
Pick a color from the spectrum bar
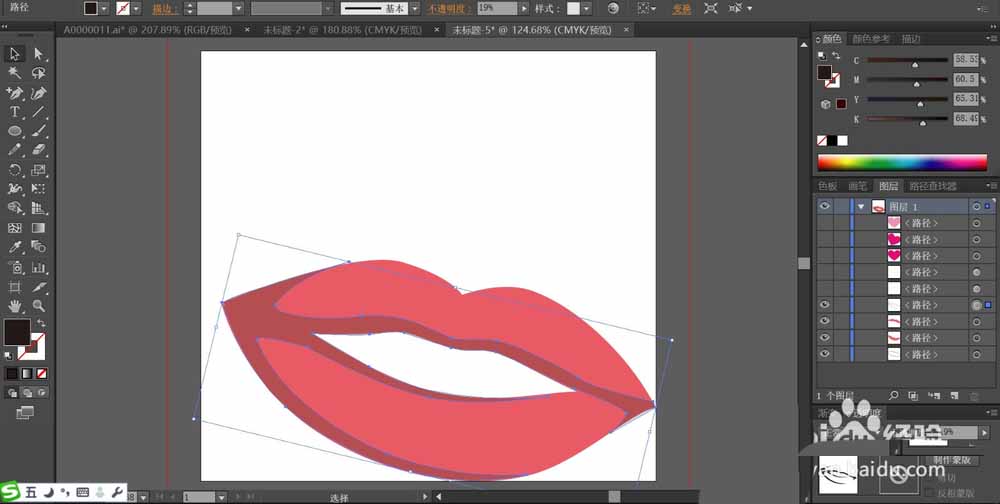click(902, 163)
